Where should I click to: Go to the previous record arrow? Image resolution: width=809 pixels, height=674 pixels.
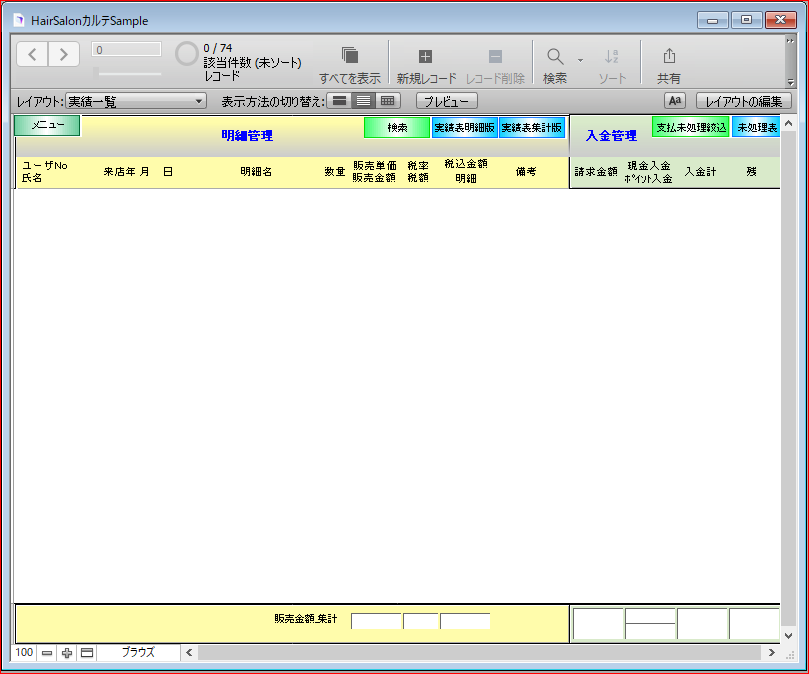click(x=33, y=54)
